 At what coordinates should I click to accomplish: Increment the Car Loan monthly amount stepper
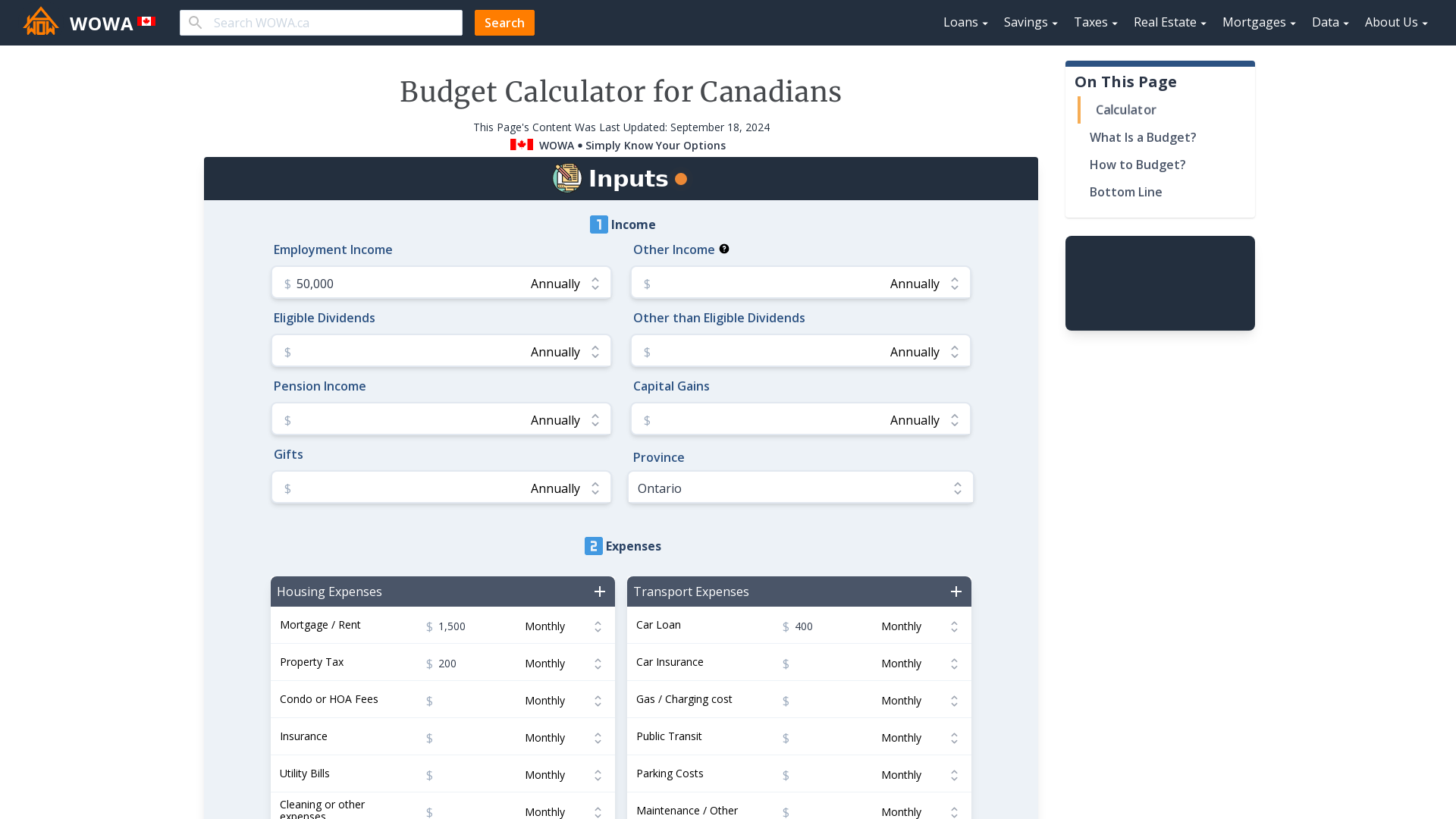click(954, 622)
